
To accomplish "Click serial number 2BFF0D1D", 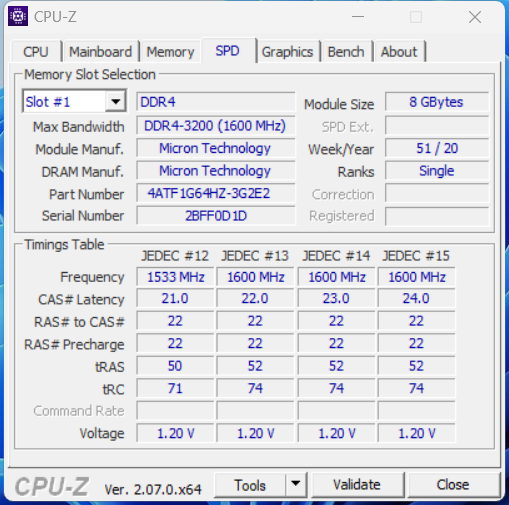I will (216, 216).
